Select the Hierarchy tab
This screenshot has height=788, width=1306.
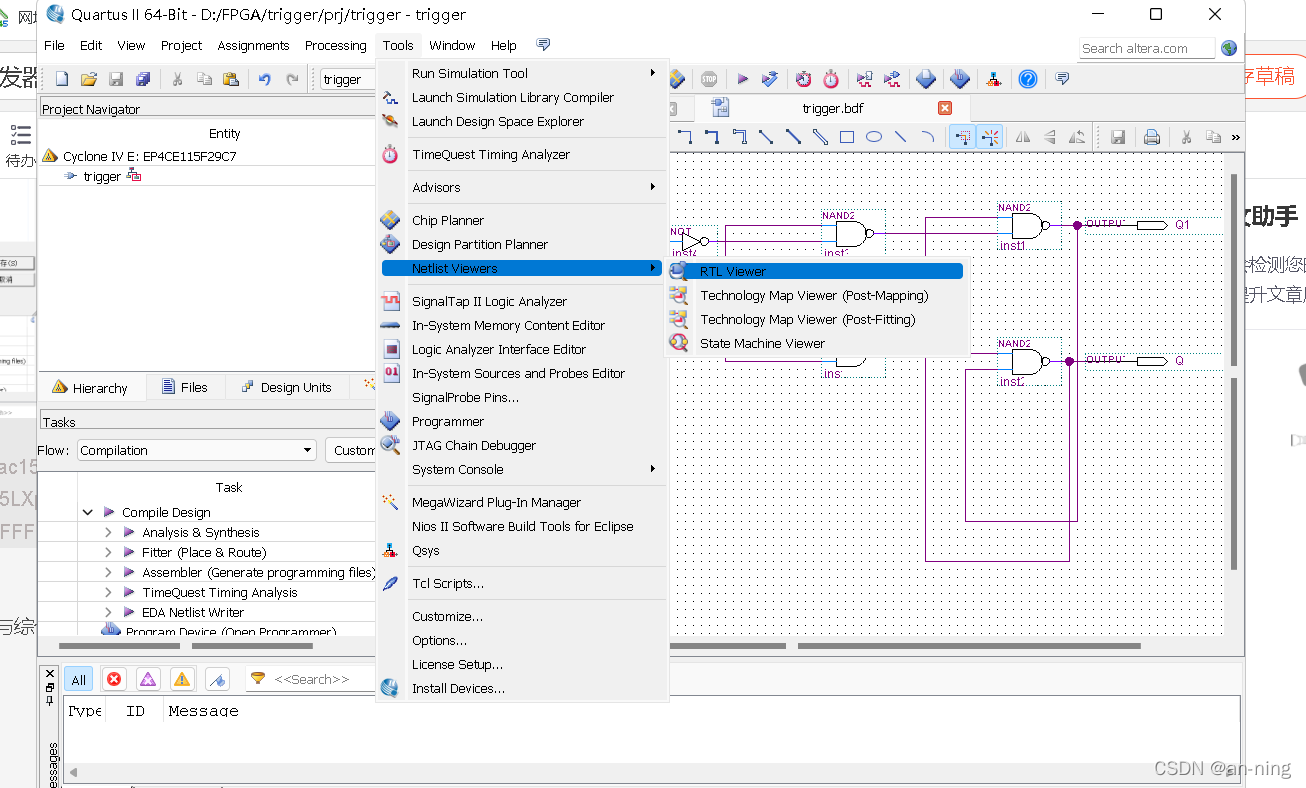tap(90, 387)
